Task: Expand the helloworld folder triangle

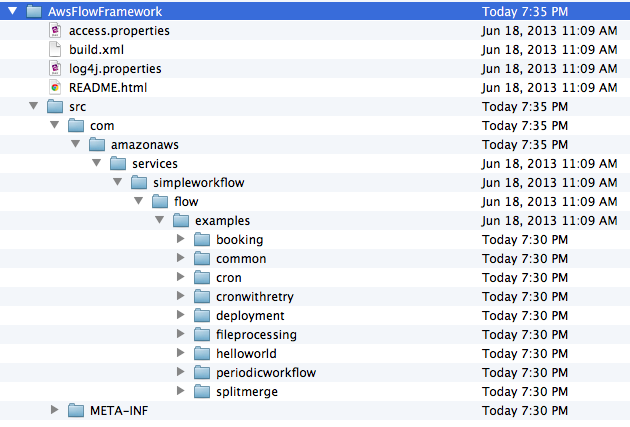Action: point(181,353)
